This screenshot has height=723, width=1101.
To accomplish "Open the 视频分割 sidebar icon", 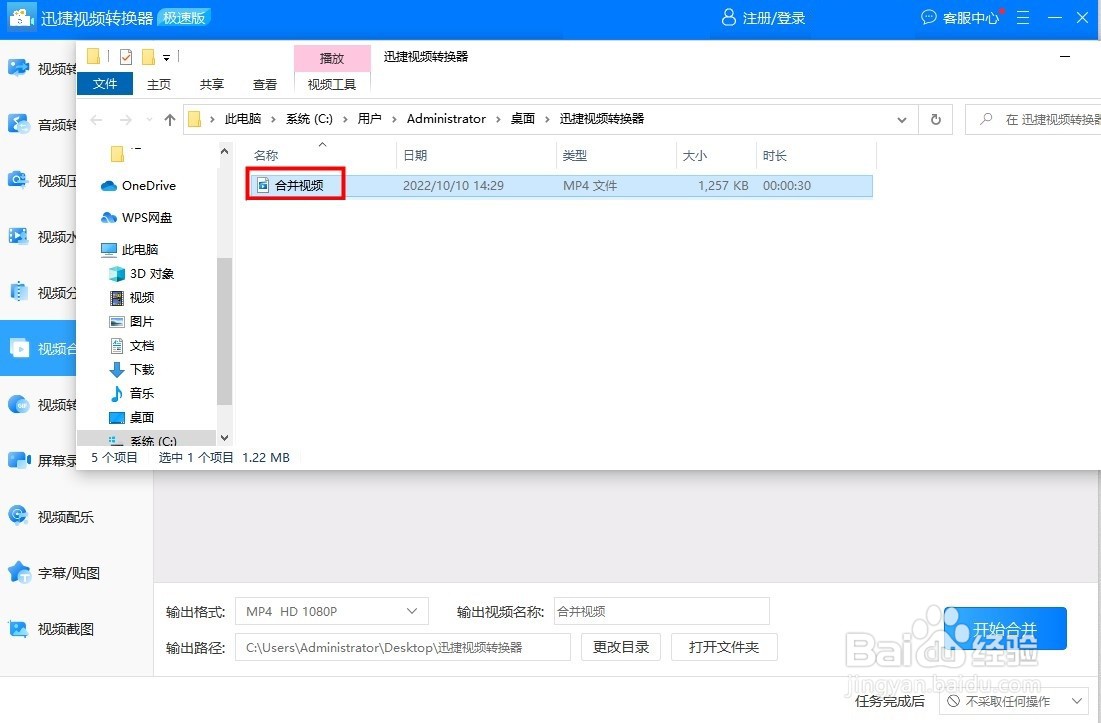I will (19, 292).
